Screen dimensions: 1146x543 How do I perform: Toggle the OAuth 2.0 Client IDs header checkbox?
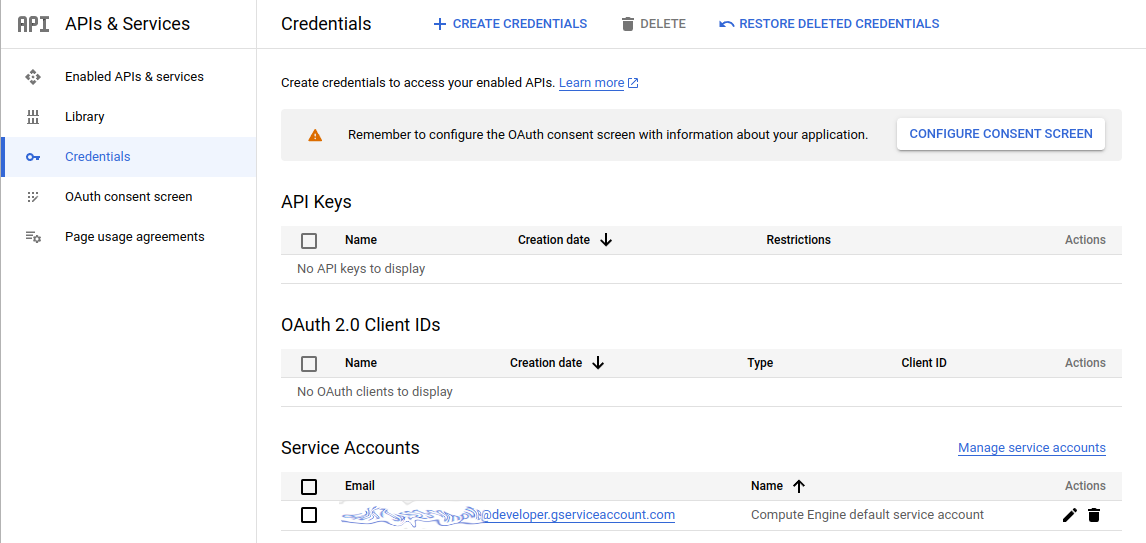coord(309,363)
